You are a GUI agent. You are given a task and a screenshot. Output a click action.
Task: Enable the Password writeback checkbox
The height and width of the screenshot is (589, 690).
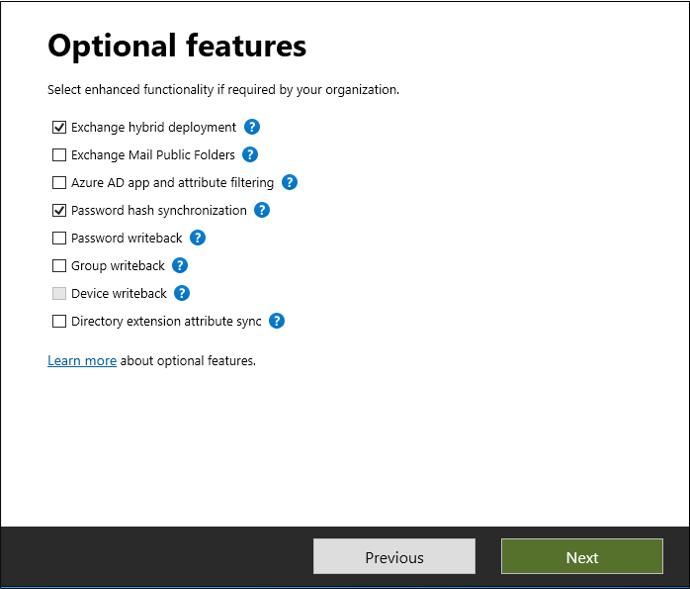pyautogui.click(x=59, y=238)
